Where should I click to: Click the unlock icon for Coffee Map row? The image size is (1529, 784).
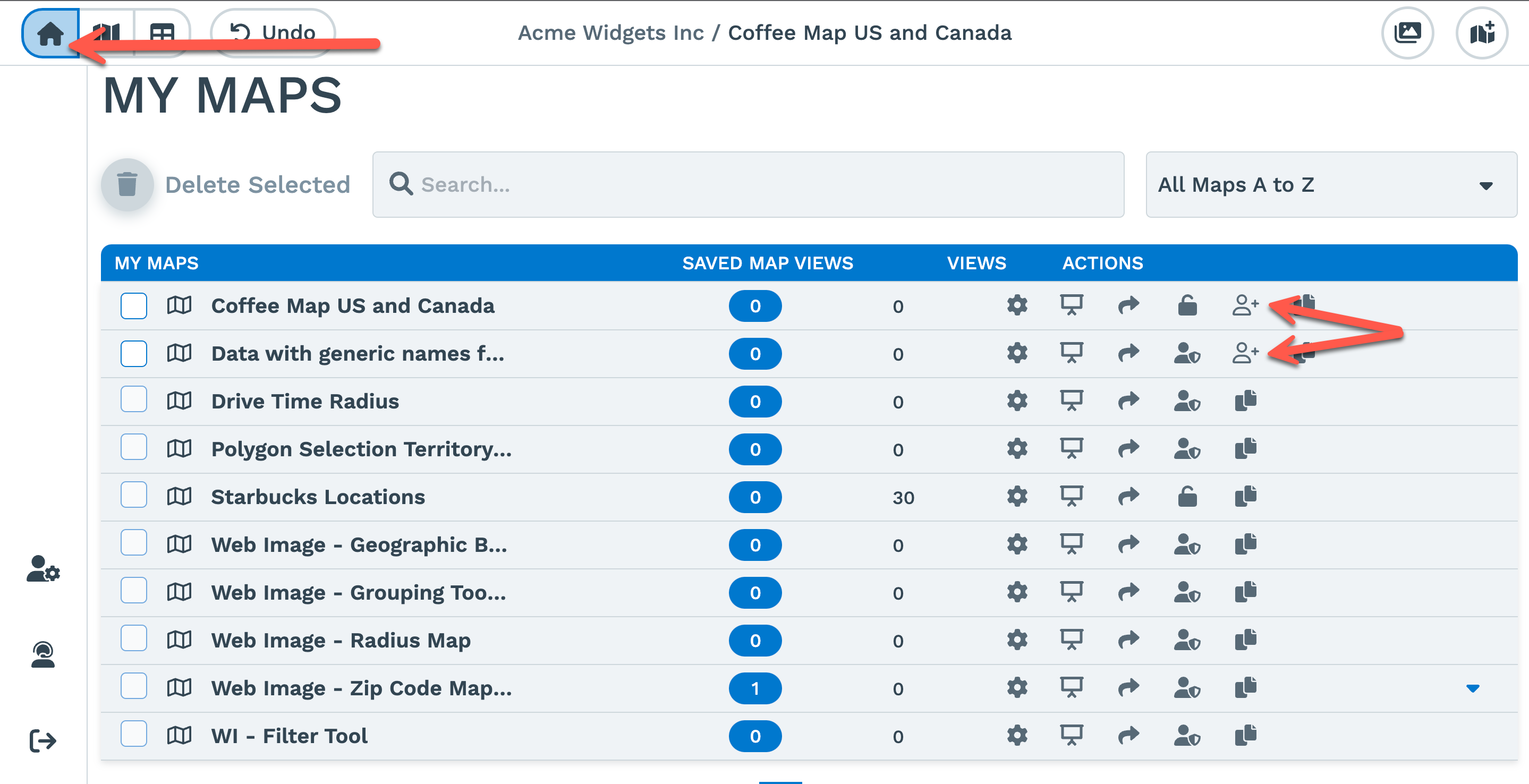(x=1187, y=305)
